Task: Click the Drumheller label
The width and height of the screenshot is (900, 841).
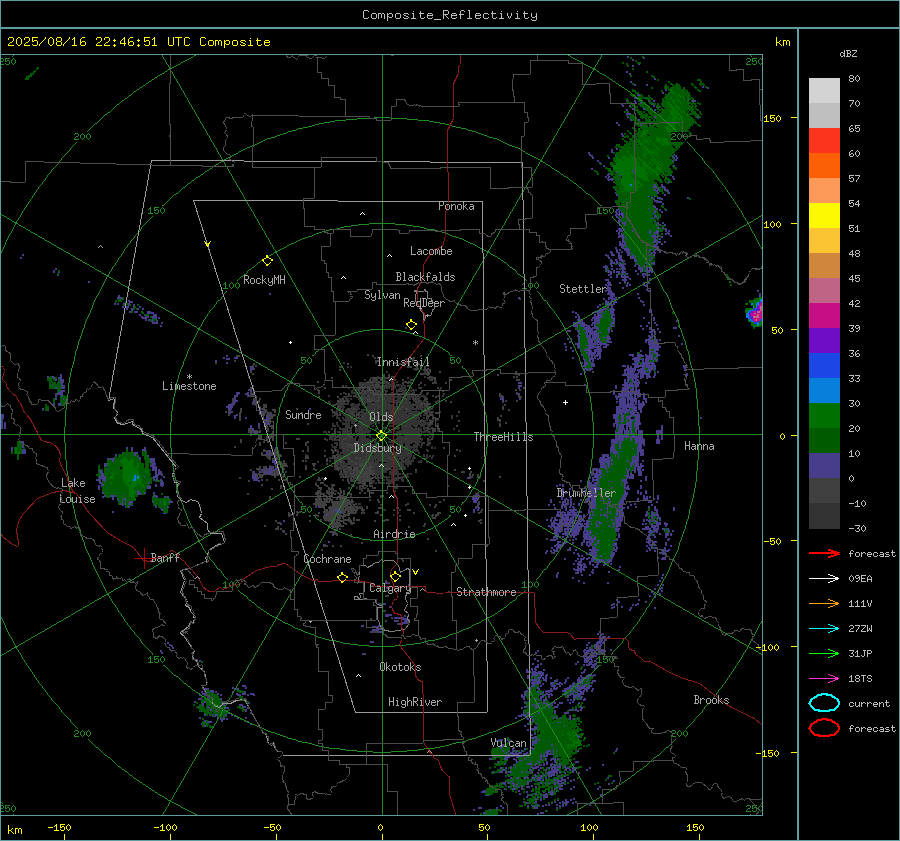Action: (586, 493)
